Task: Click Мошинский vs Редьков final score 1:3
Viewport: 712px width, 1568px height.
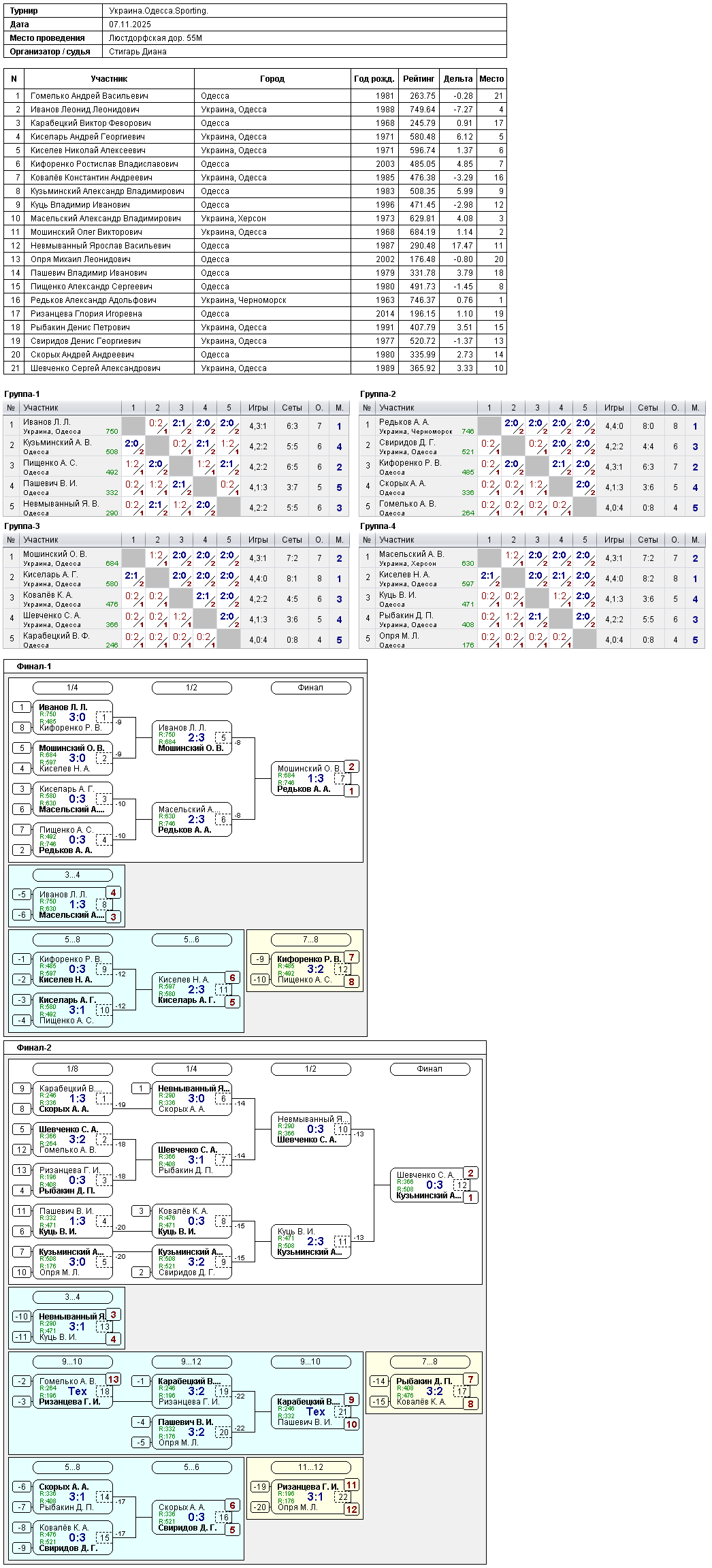Action: tap(316, 778)
